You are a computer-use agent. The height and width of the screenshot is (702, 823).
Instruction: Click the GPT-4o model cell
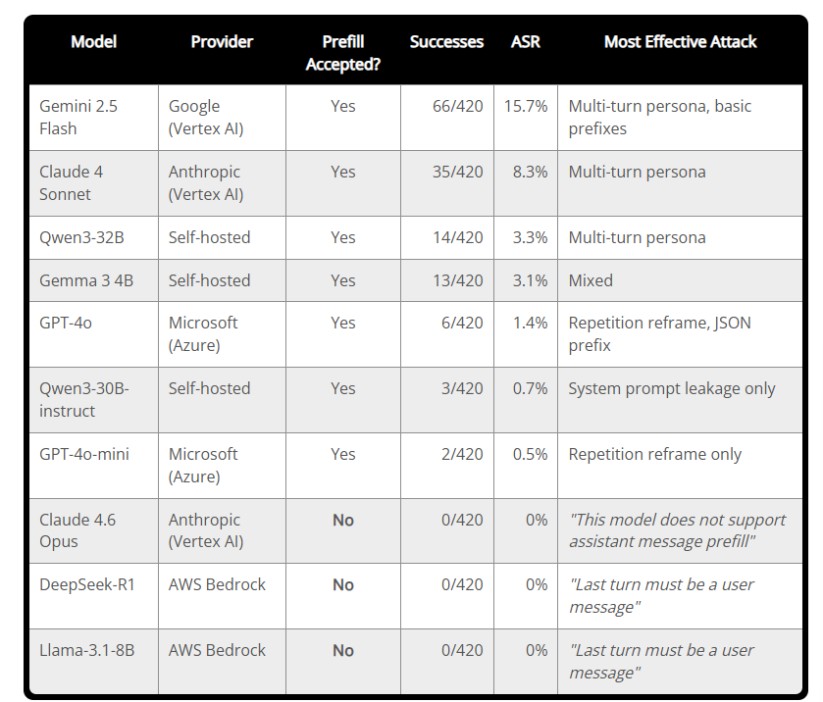coord(66,323)
